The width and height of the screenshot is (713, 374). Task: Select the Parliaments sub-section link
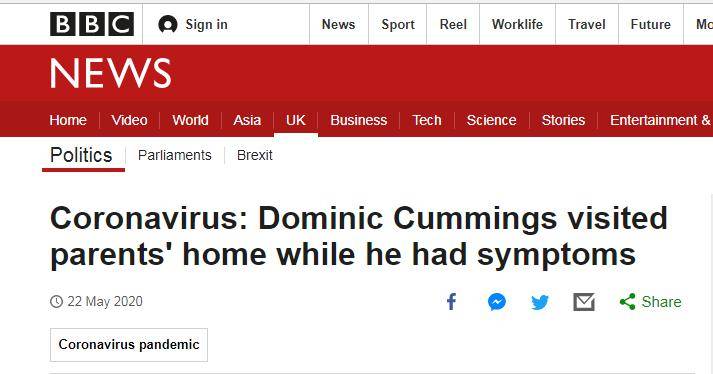(175, 155)
